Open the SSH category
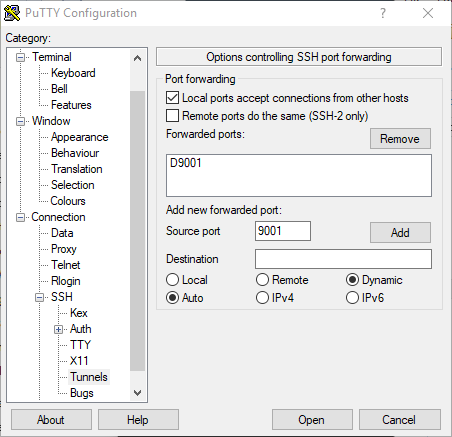This screenshot has height=437, width=452. pos(62,297)
